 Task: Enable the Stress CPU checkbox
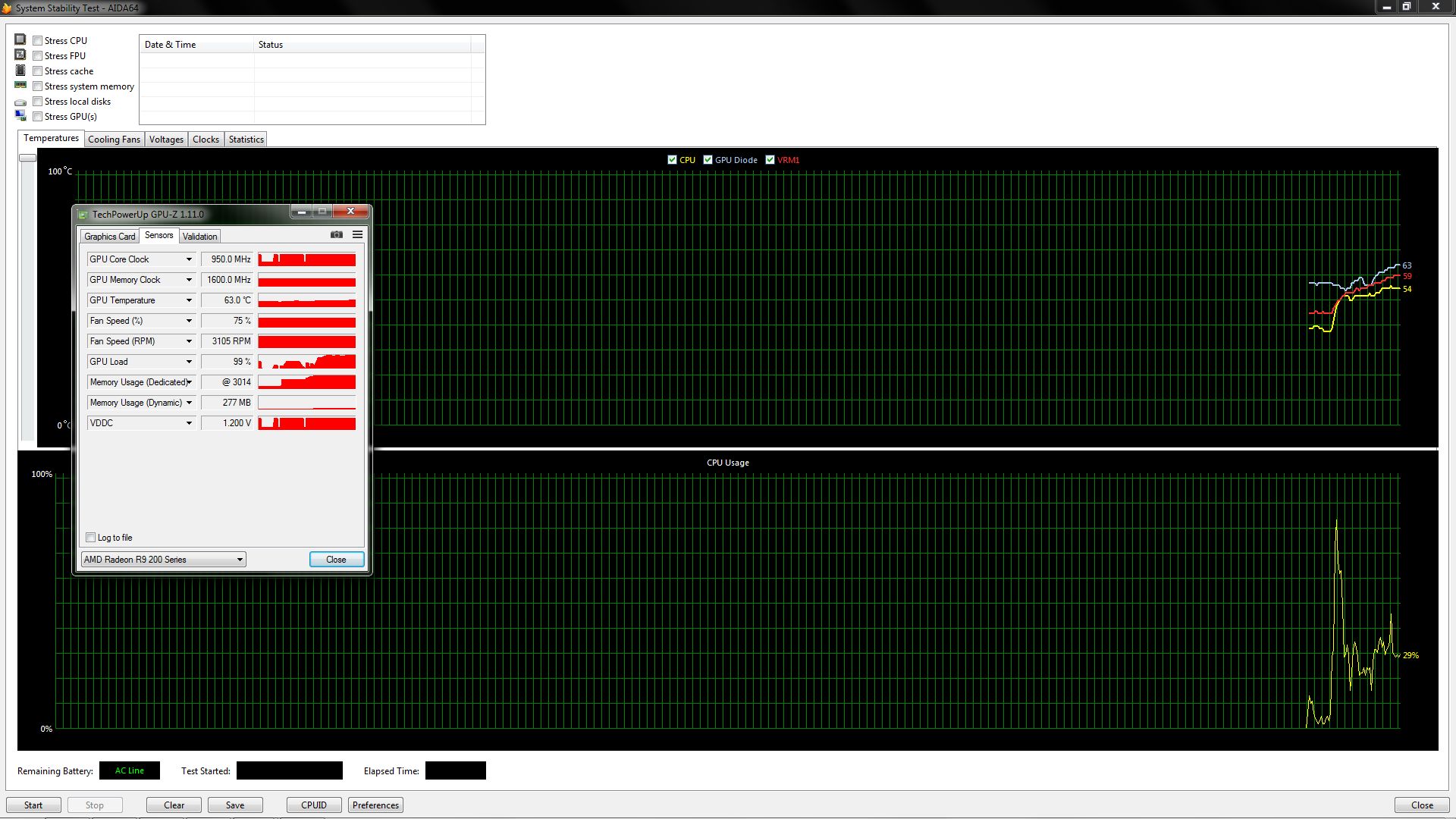(38, 41)
